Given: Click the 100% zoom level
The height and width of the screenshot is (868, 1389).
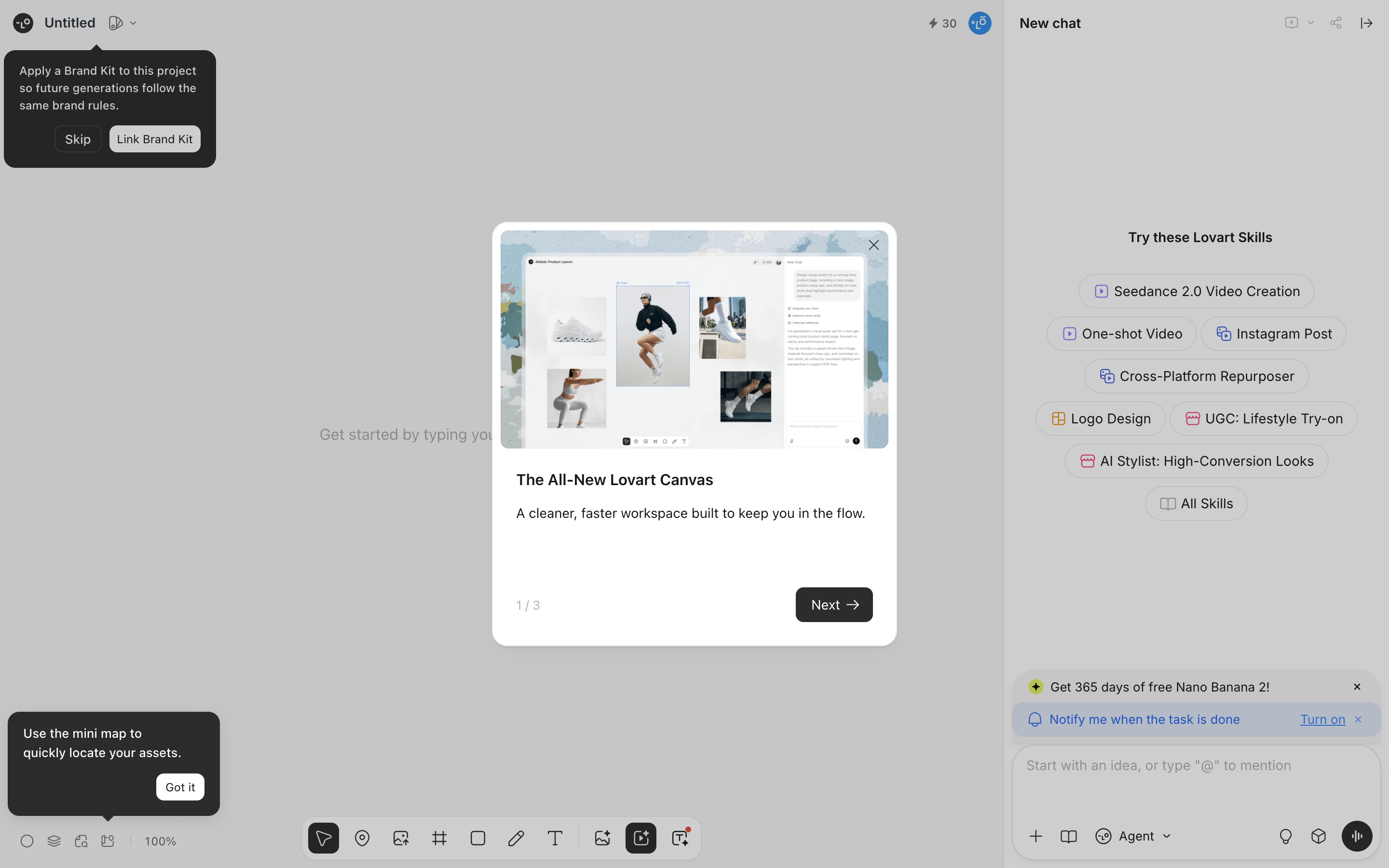Looking at the screenshot, I should click(160, 841).
